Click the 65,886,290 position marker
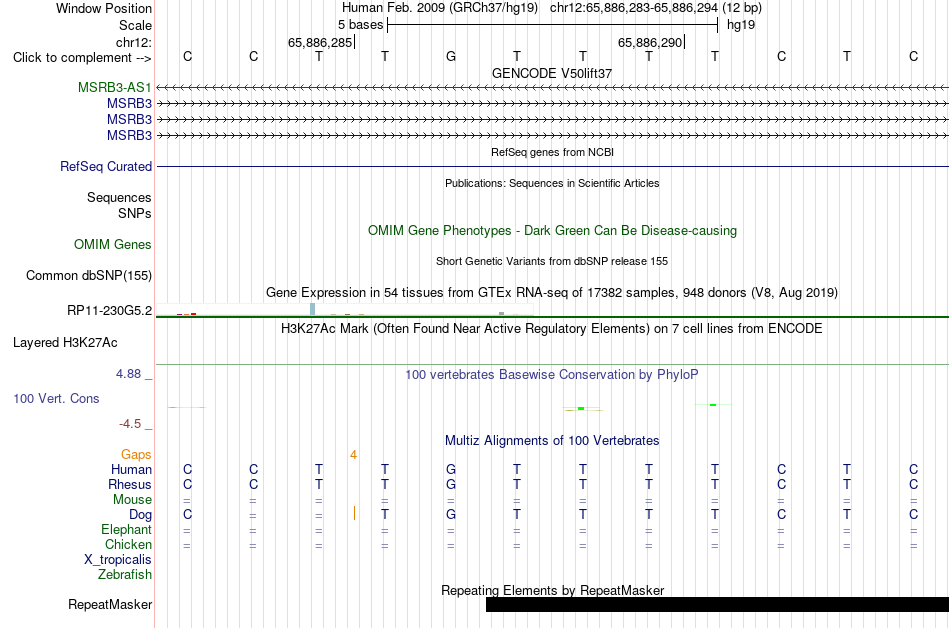Image resolution: width=950 pixels, height=628 pixels. [x=651, y=42]
